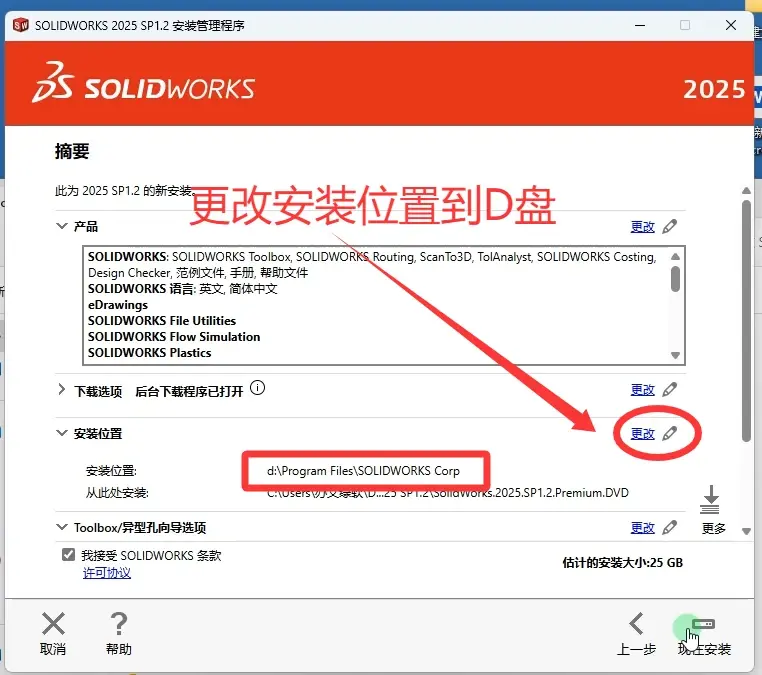Click the 更多 download arrow icon
The image size is (762, 675).
710,499
